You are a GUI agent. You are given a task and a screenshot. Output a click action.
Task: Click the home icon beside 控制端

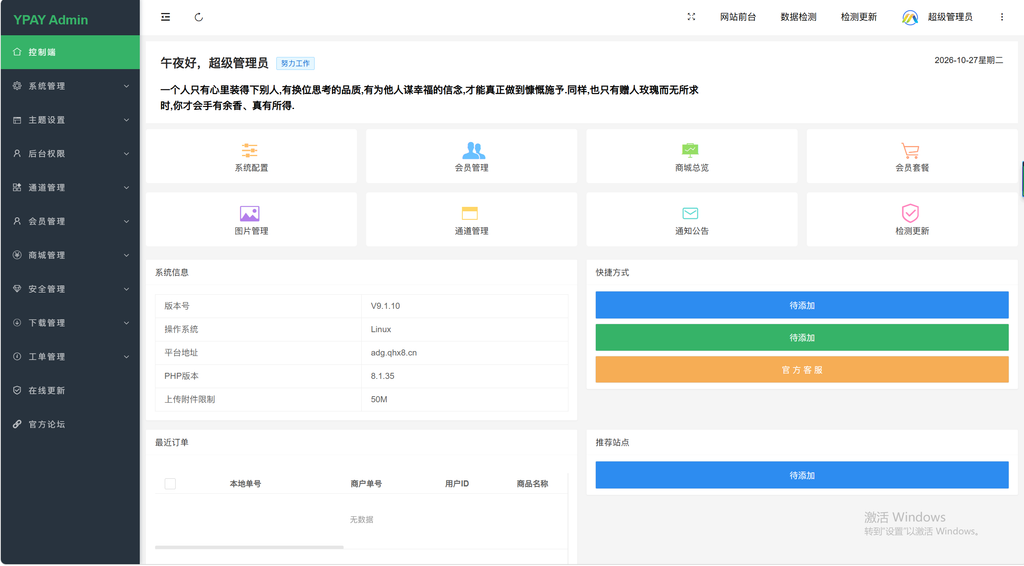point(17,52)
